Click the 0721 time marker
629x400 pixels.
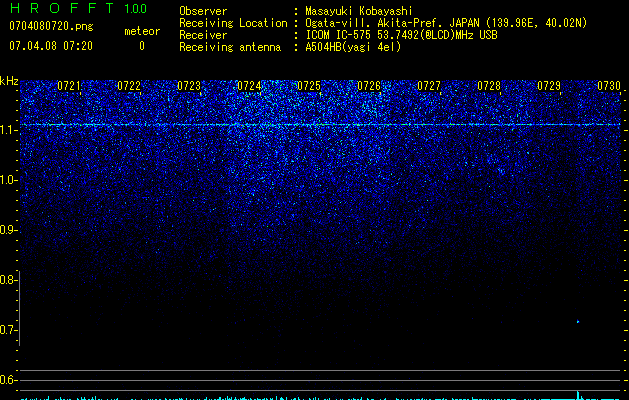click(x=69, y=86)
